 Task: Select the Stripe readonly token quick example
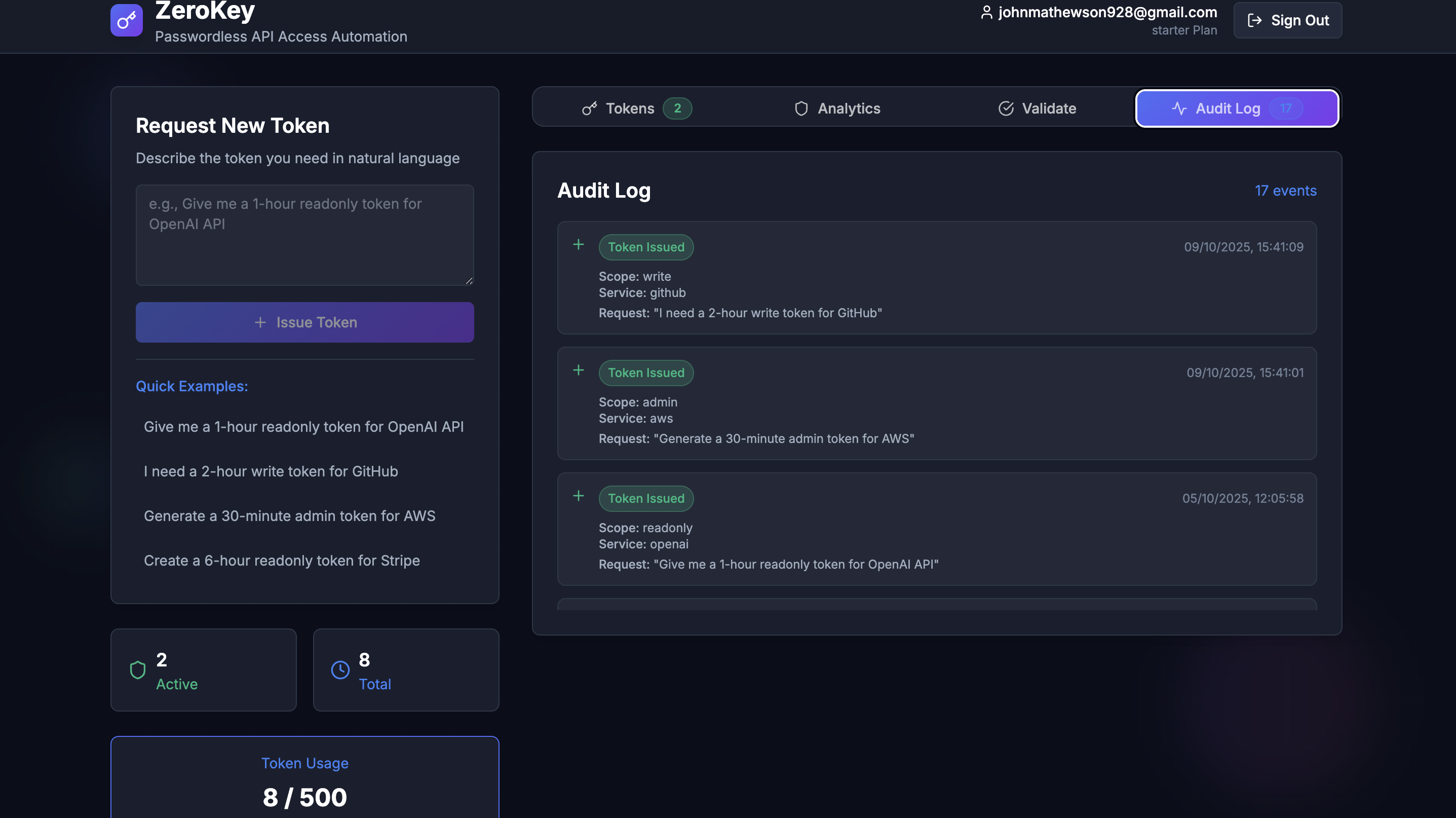(282, 561)
